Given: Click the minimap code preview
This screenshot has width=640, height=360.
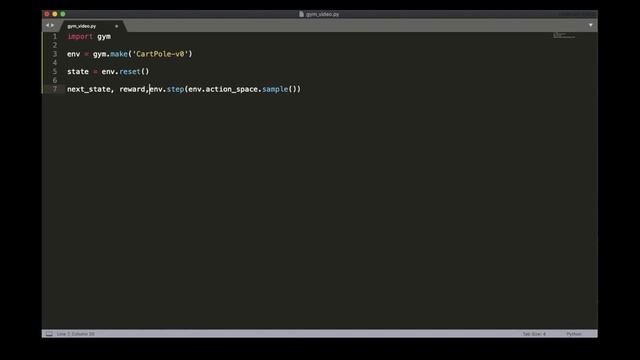Looking at the screenshot, I should coord(564,36).
